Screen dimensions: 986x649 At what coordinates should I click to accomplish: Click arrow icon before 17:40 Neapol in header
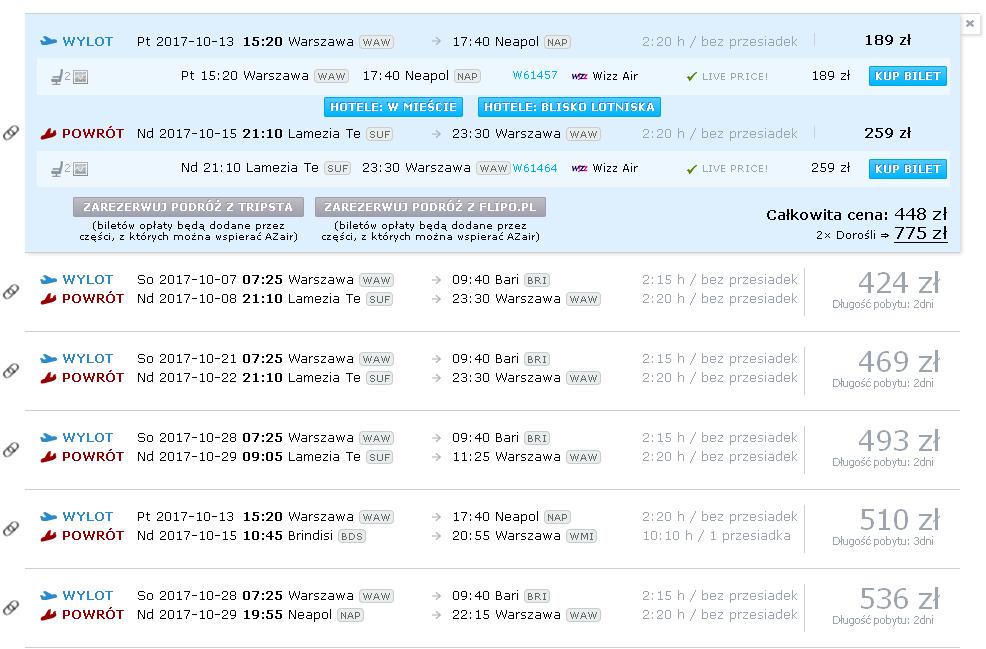(x=436, y=42)
